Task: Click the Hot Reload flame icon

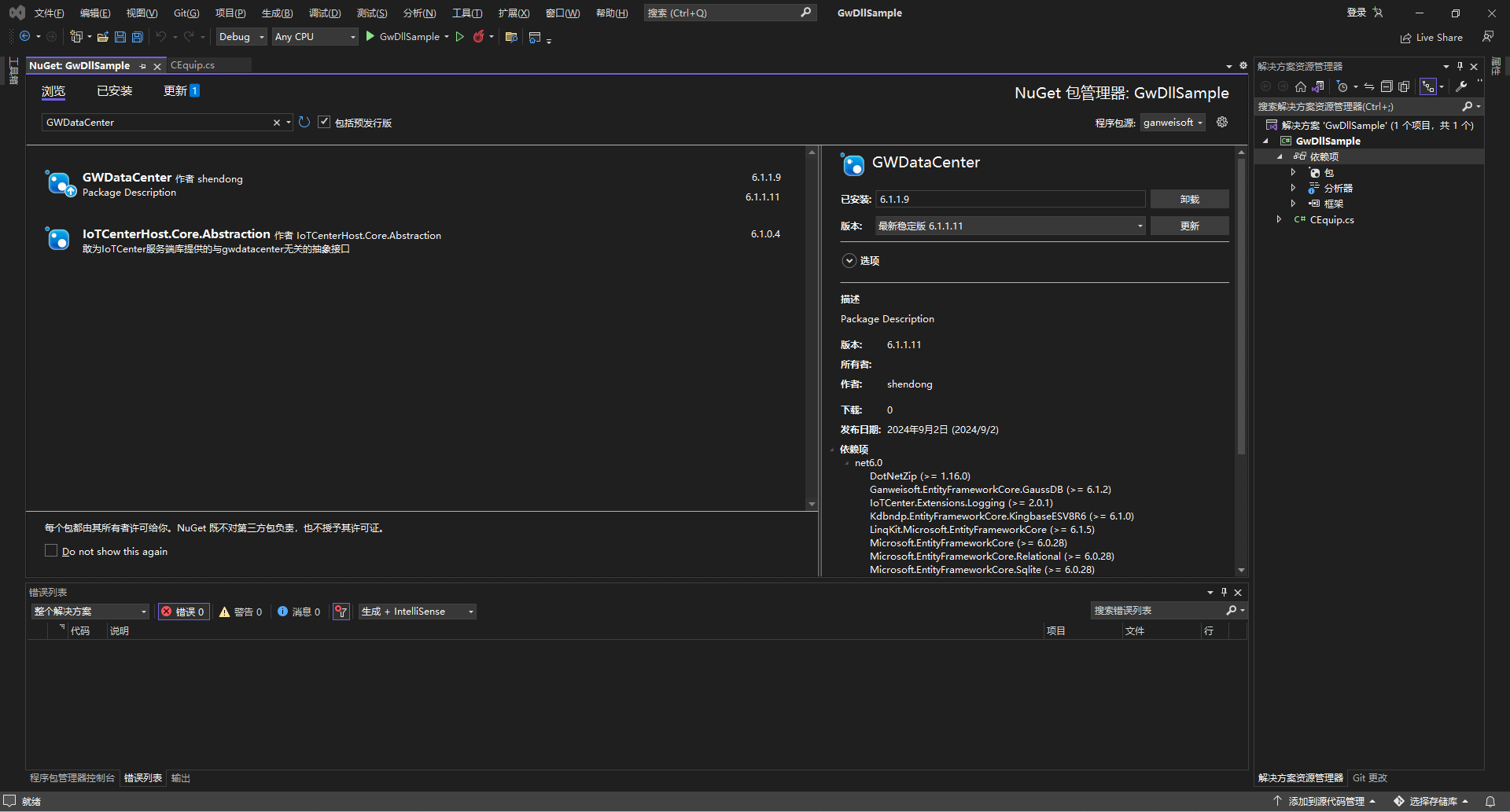Action: (x=478, y=37)
